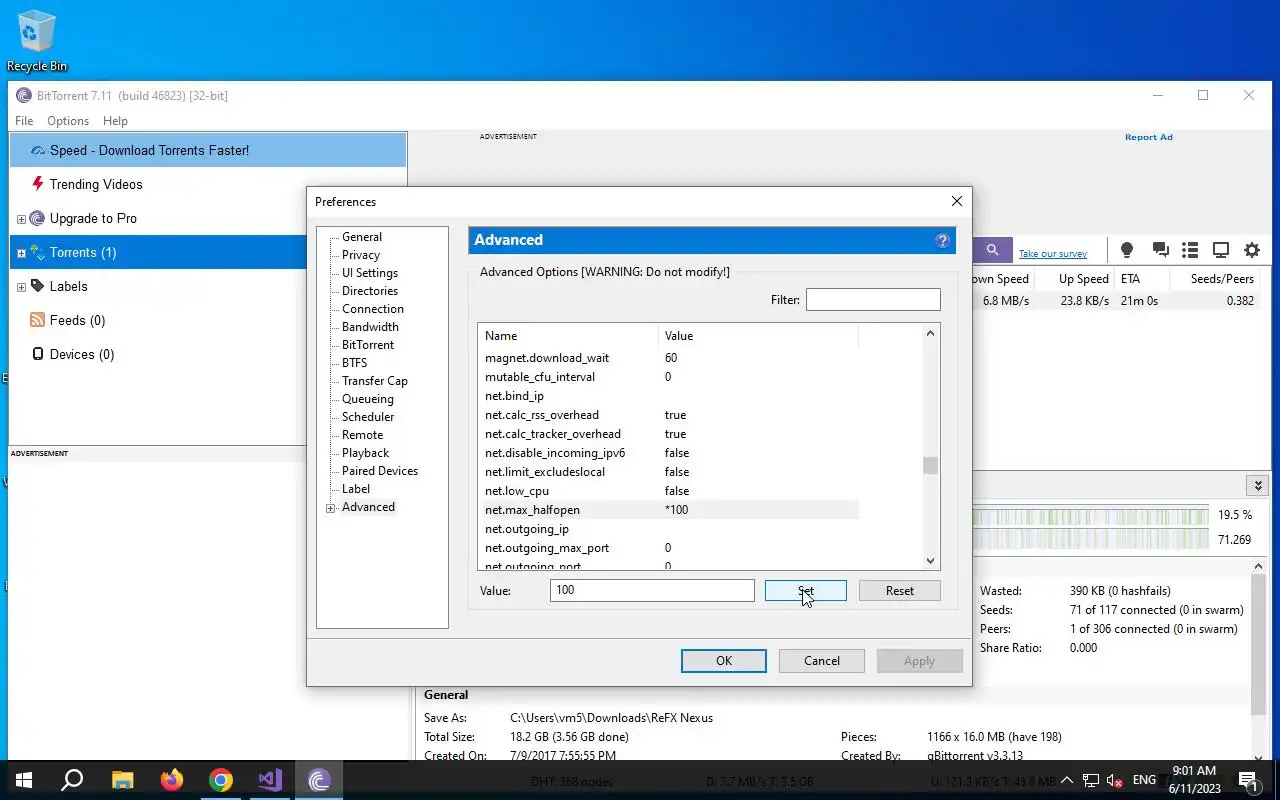The image size is (1280, 800).
Task: Open the Help menu
Action: (x=115, y=120)
